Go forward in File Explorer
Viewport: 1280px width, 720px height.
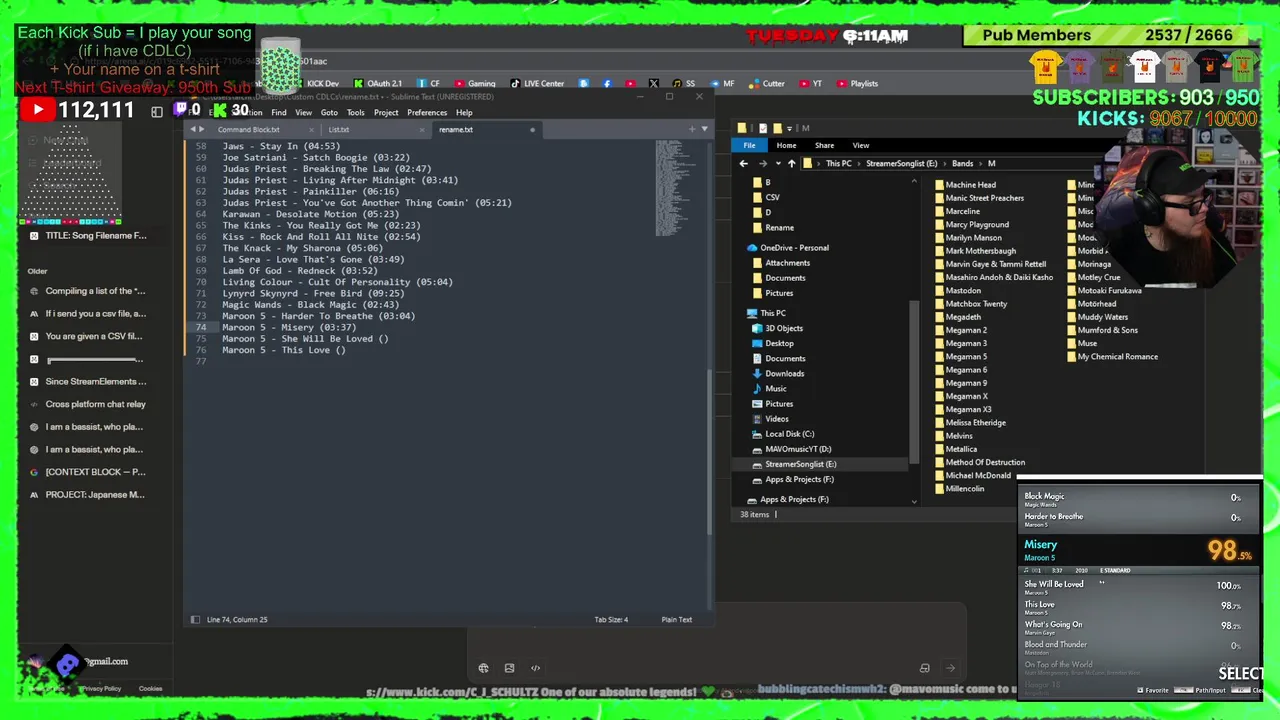pos(762,163)
